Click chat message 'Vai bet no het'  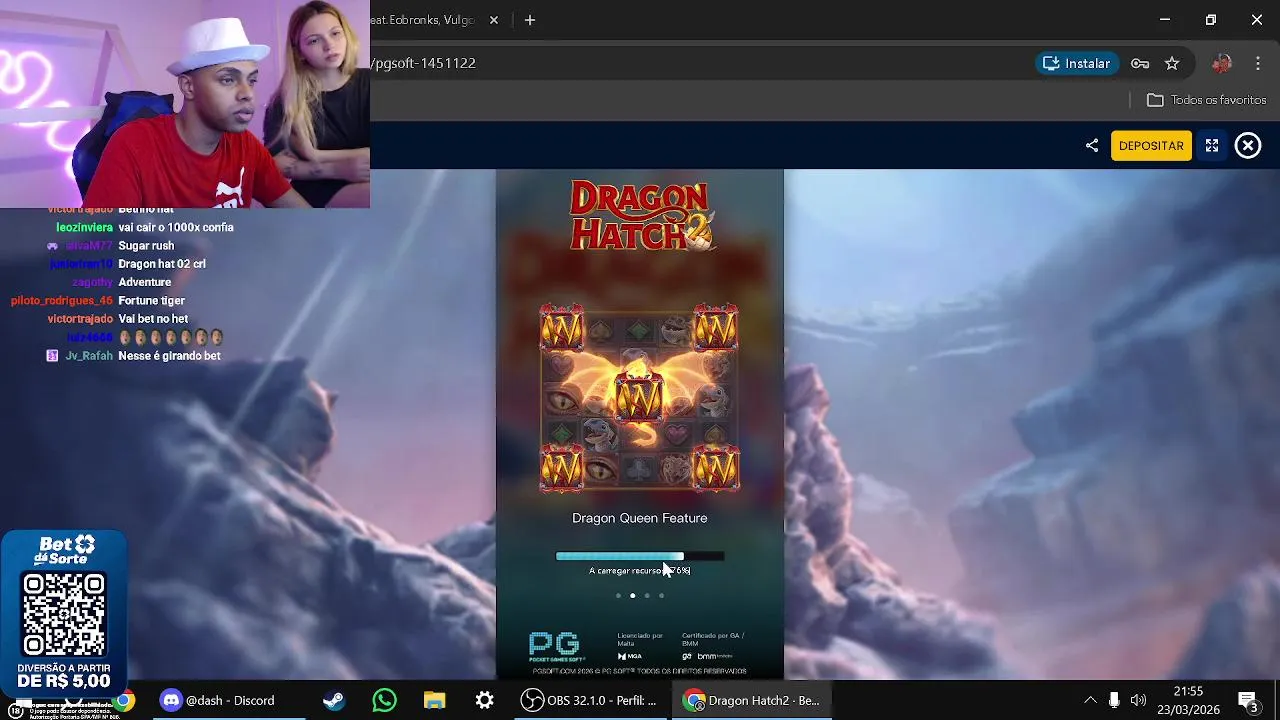point(153,319)
